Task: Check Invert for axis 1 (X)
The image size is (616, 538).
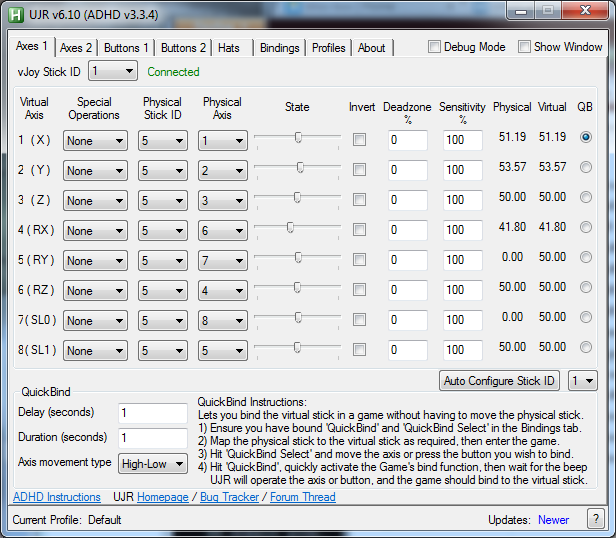Action: [360, 140]
